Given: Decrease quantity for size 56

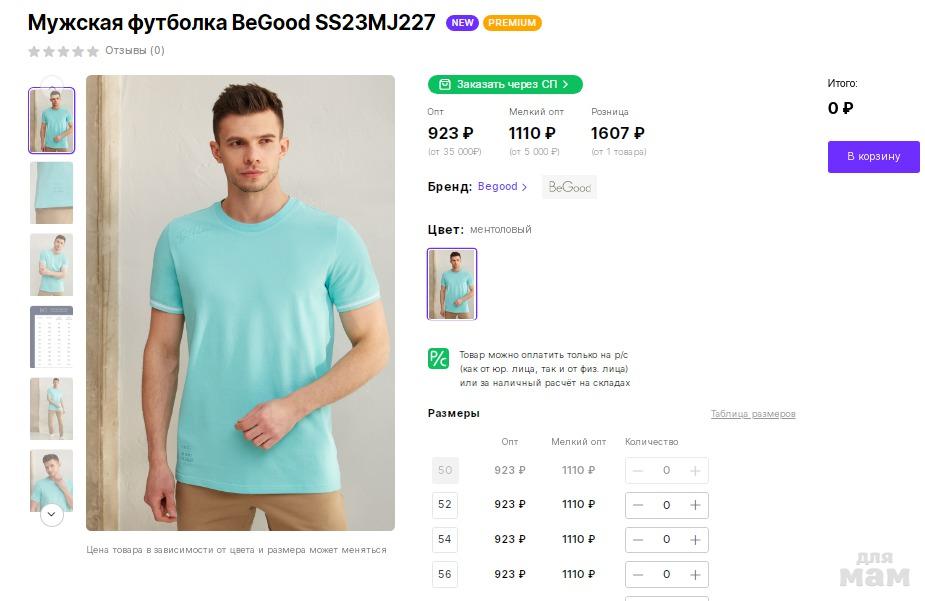Looking at the screenshot, I should coord(638,574).
